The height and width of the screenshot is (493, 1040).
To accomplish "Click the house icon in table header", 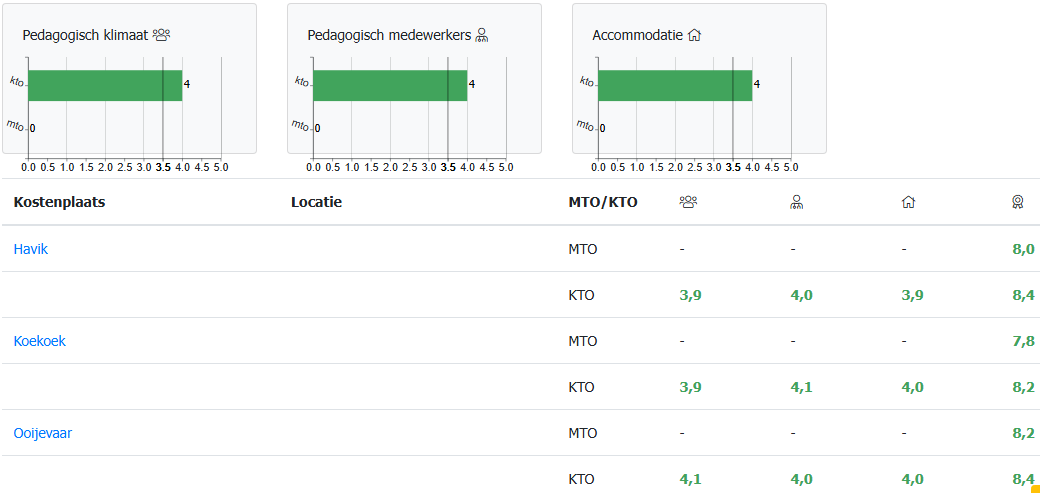I will coord(908,202).
